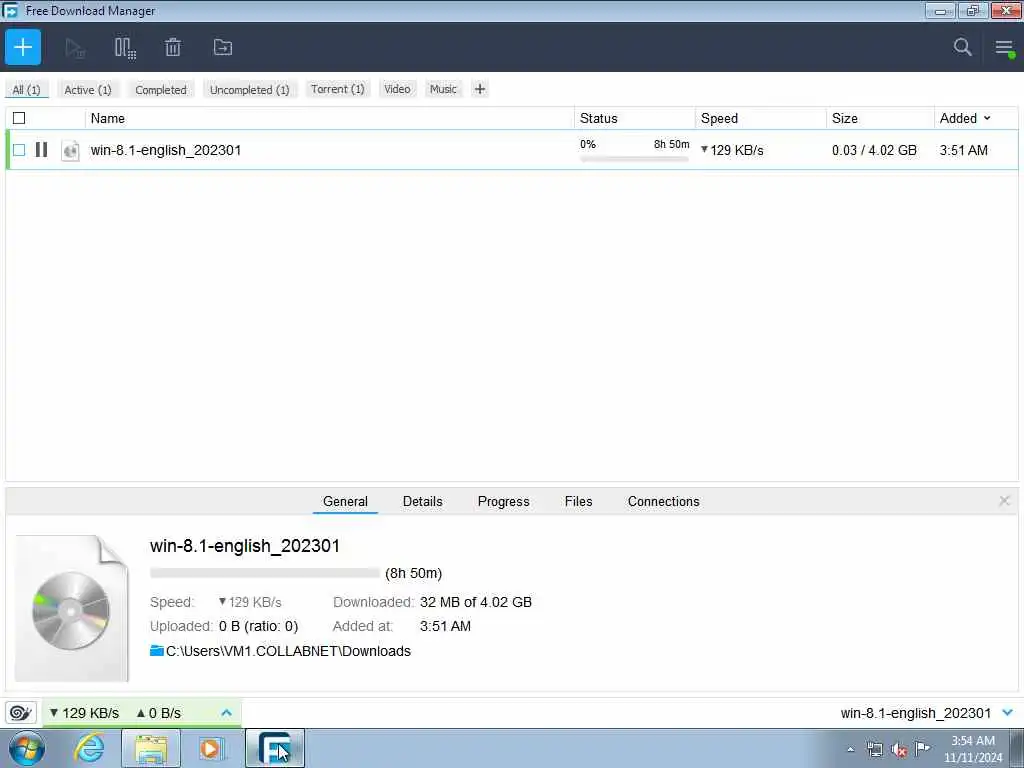Expand the speed panel chevron in status bar
Viewport: 1024px width, 768px height.
coord(227,712)
